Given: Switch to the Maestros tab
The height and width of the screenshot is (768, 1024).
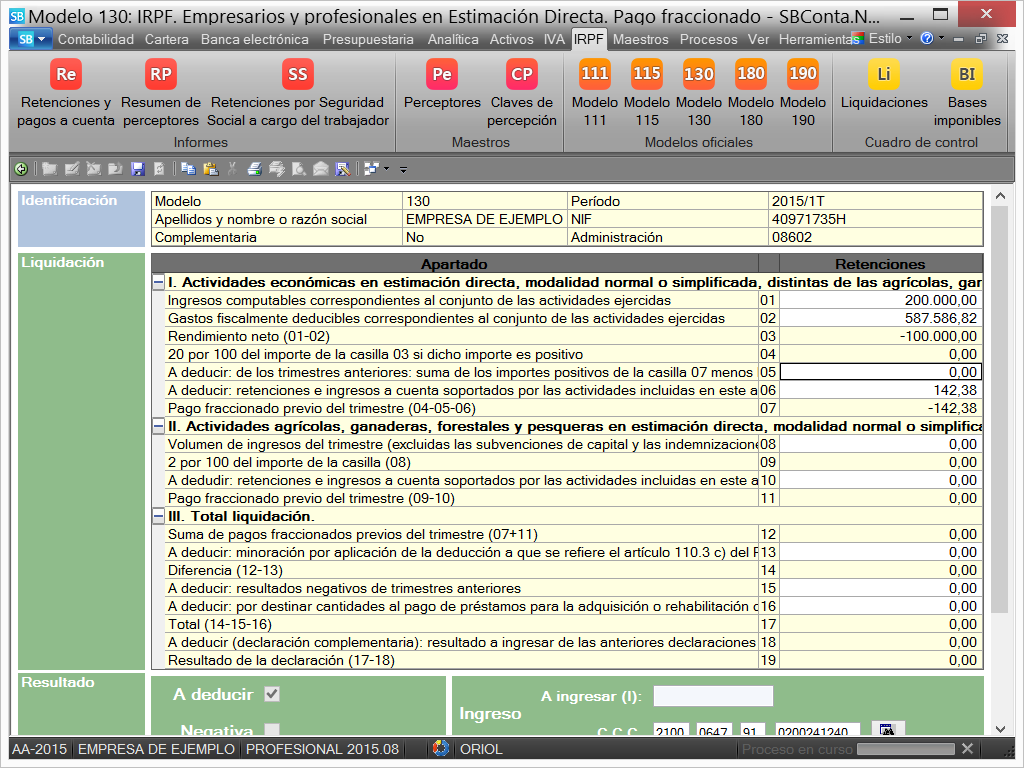Looking at the screenshot, I should tap(640, 39).
